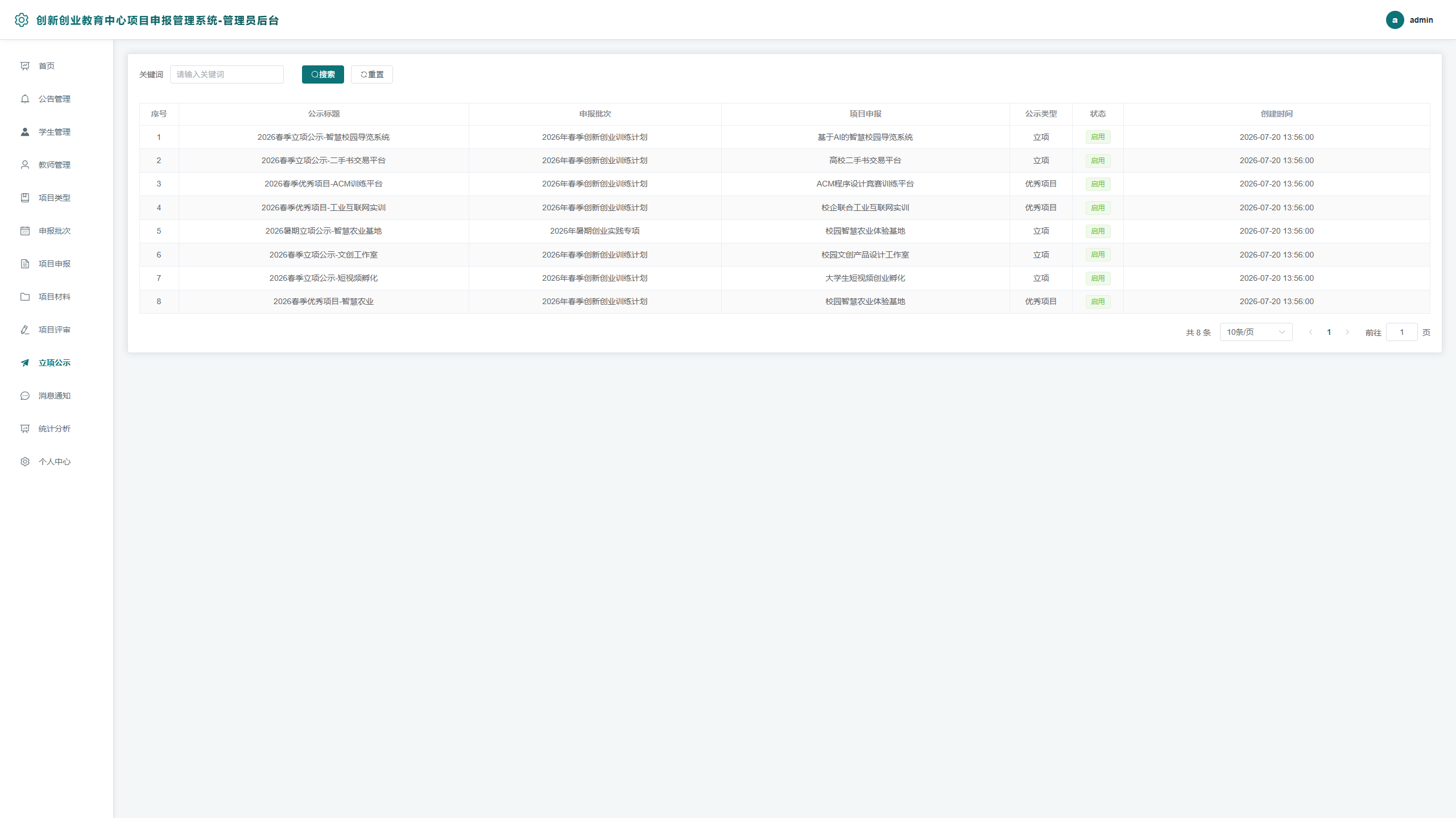Click 2026年暑期创业实践专项 batch cell

[595, 231]
